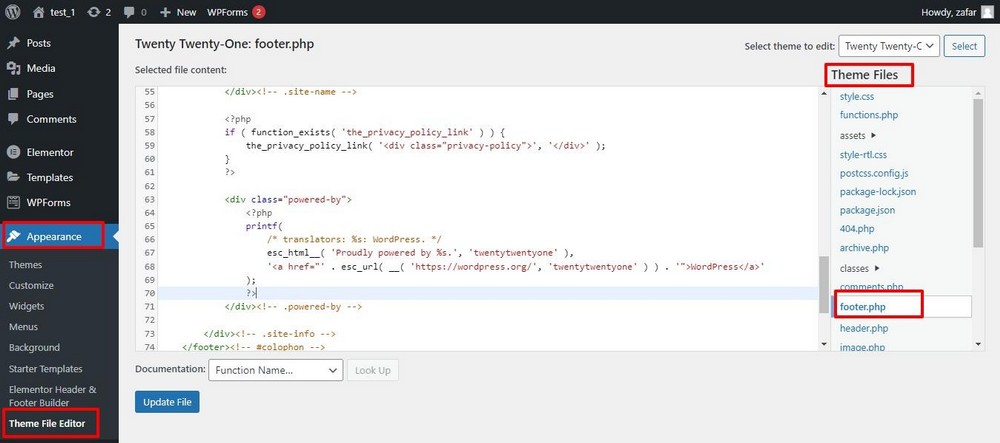Open Theme File Editor submenu item
This screenshot has width=1000, height=443.
47,424
